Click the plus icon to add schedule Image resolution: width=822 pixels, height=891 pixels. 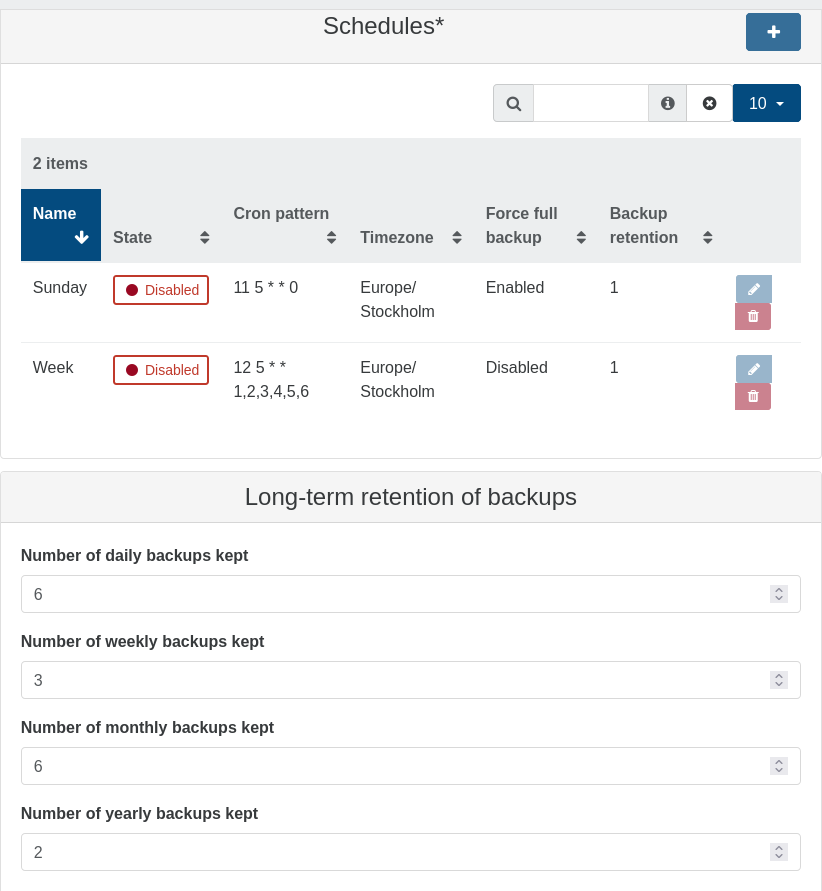point(773,32)
